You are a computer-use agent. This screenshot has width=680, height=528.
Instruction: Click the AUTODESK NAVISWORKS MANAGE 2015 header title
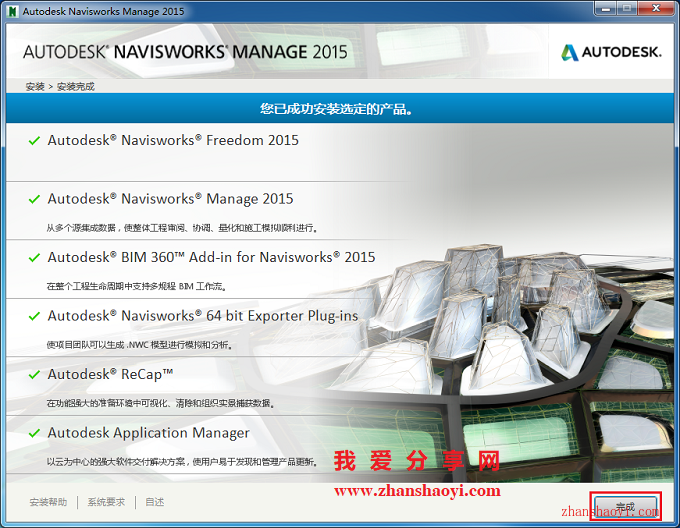click(185, 52)
